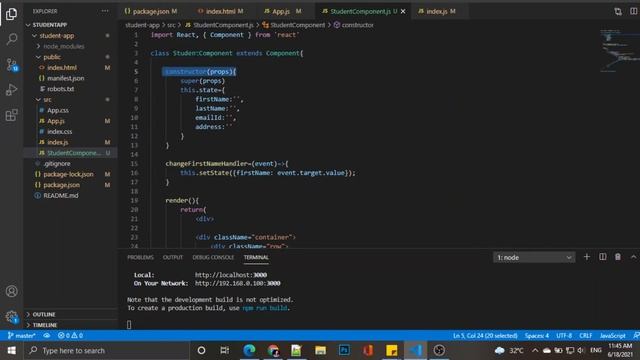Create a new terminal with plus icon
This screenshot has height=360, width=640.
tap(587, 257)
